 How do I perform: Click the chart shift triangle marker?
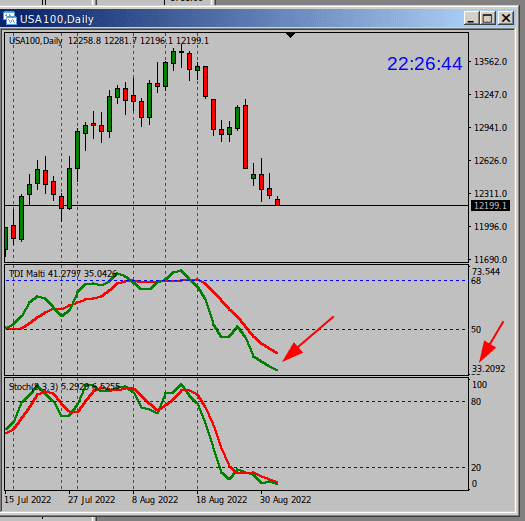[x=291, y=35]
